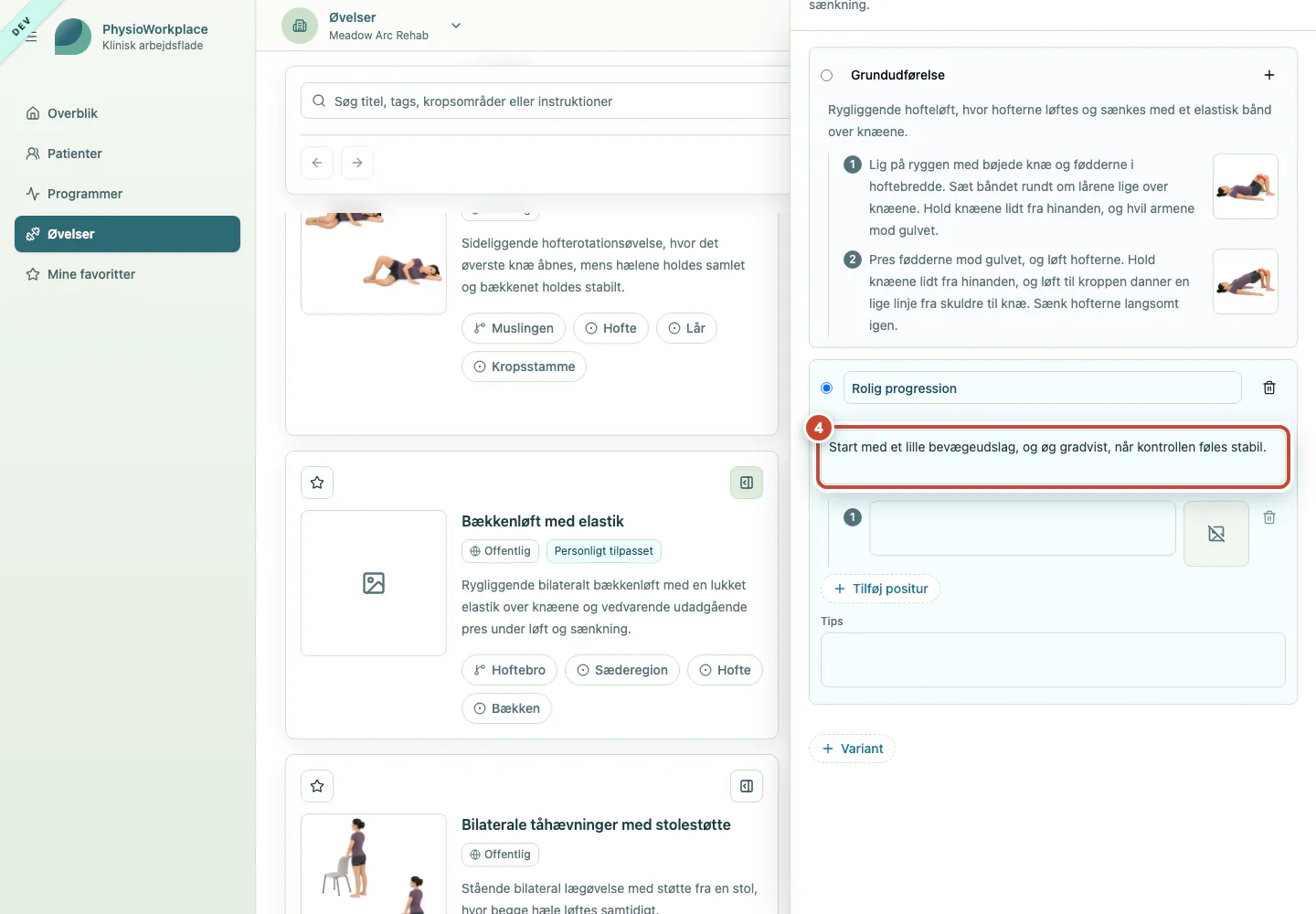Filter by the Hoftebro tag

point(509,670)
